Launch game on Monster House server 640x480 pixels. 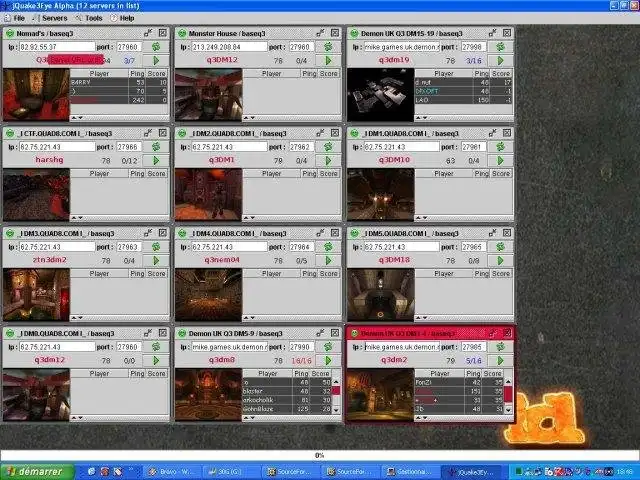pos(328,60)
